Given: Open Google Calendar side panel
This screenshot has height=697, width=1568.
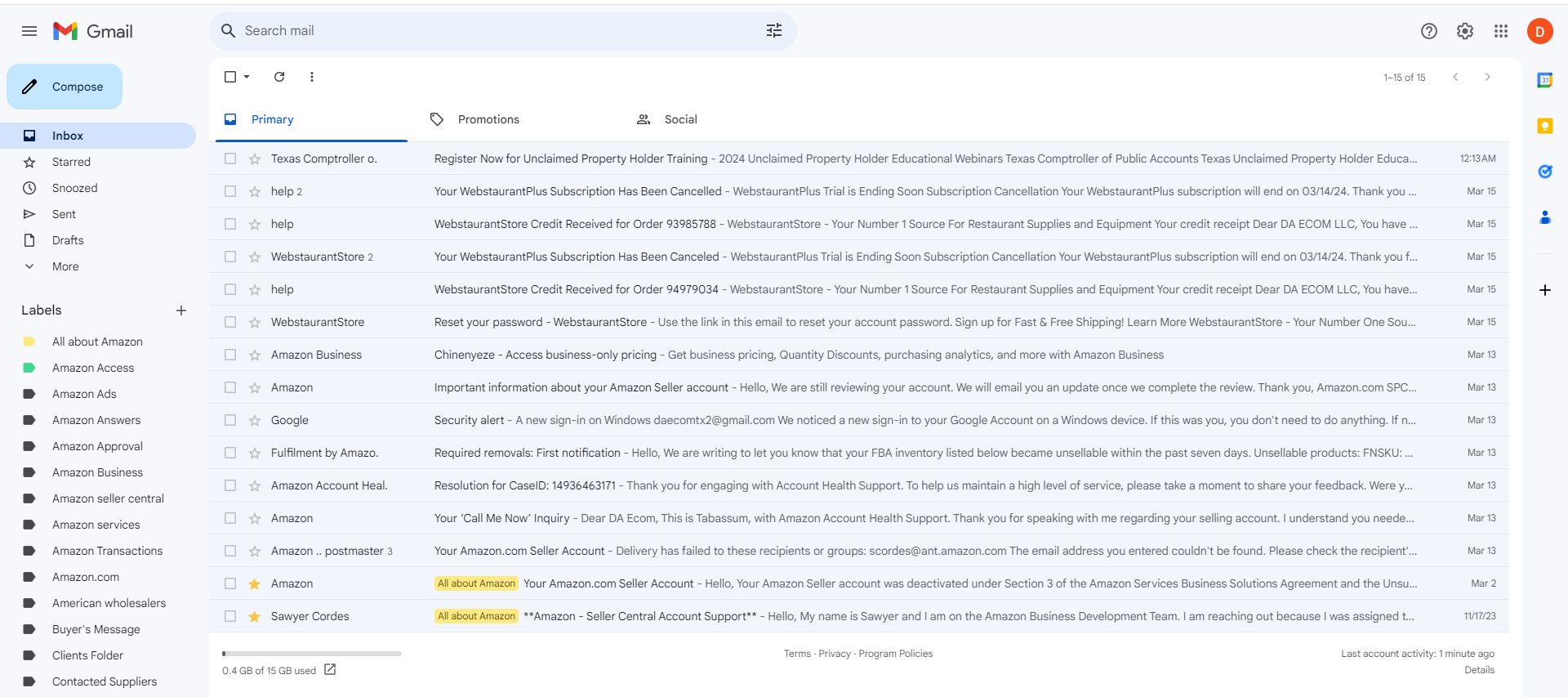Looking at the screenshot, I should (1545, 80).
